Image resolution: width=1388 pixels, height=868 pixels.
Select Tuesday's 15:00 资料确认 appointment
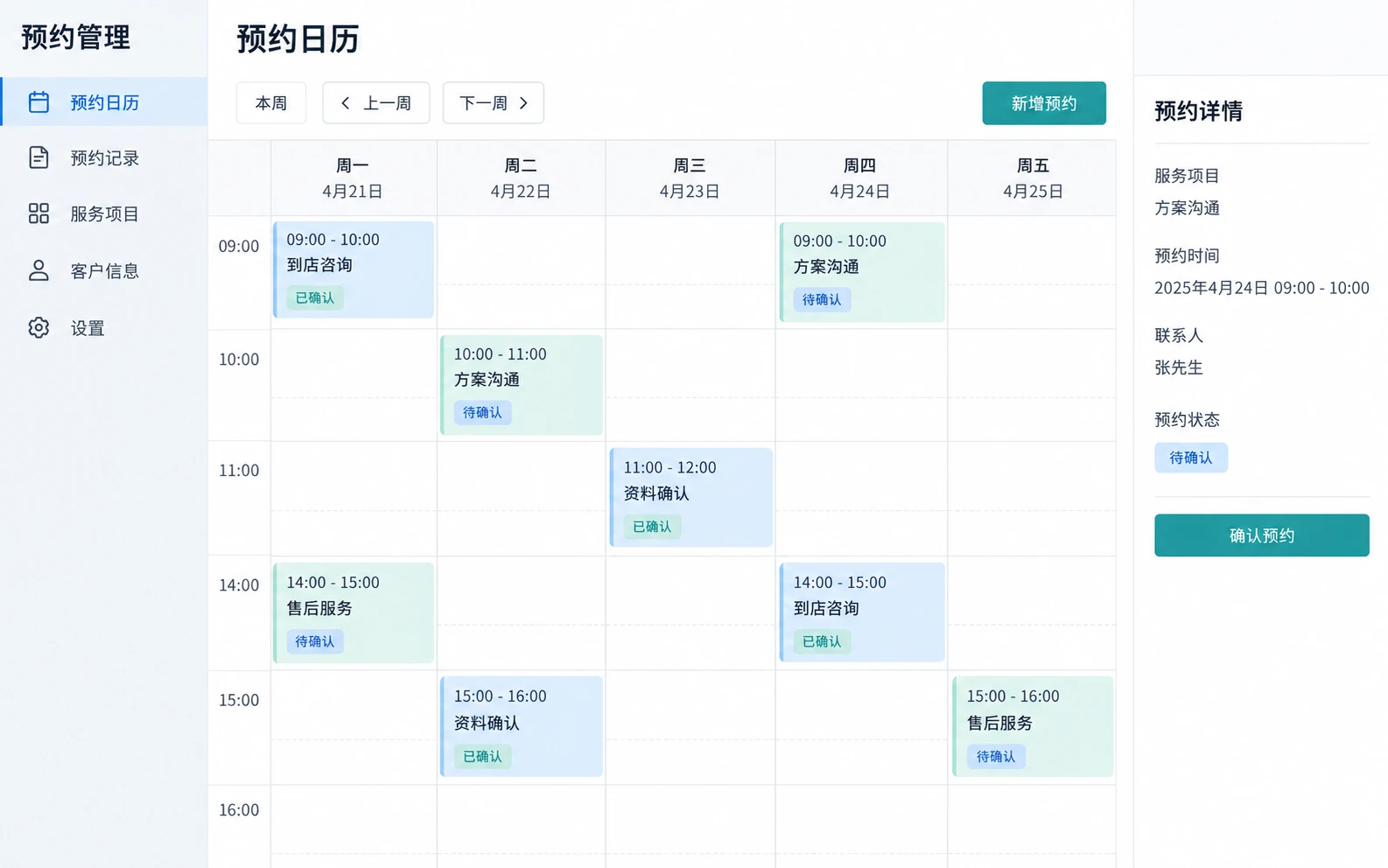tap(522, 726)
